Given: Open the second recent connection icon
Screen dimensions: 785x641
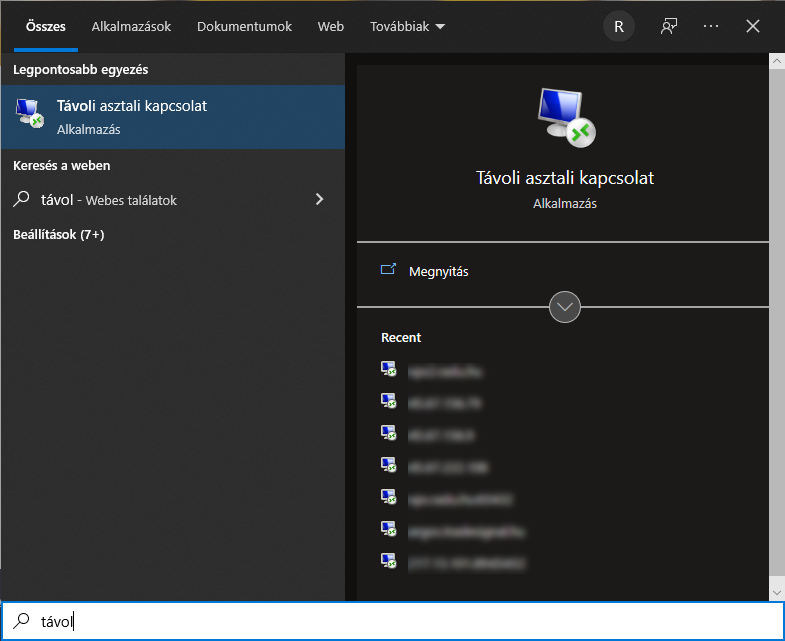Looking at the screenshot, I should tap(388, 401).
